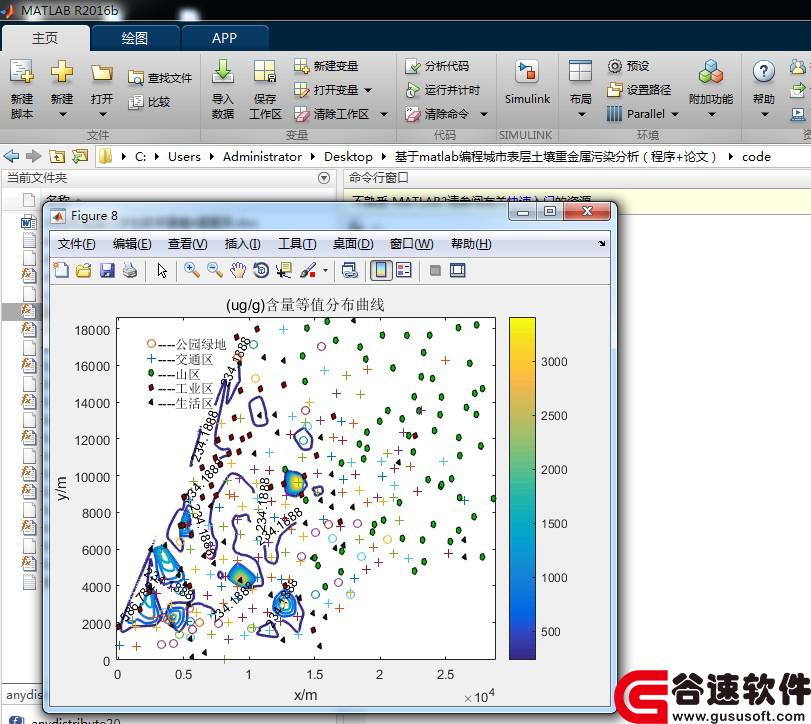Open the Desktop (桌面) menu in Figure 8

click(353, 244)
